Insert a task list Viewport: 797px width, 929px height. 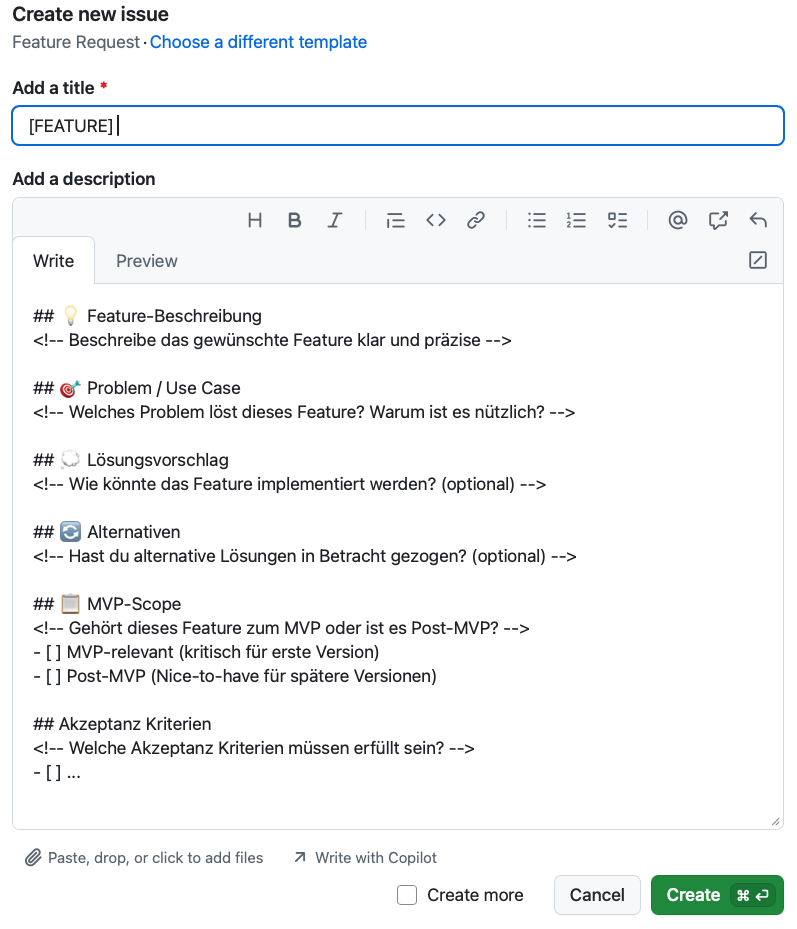tap(617, 220)
